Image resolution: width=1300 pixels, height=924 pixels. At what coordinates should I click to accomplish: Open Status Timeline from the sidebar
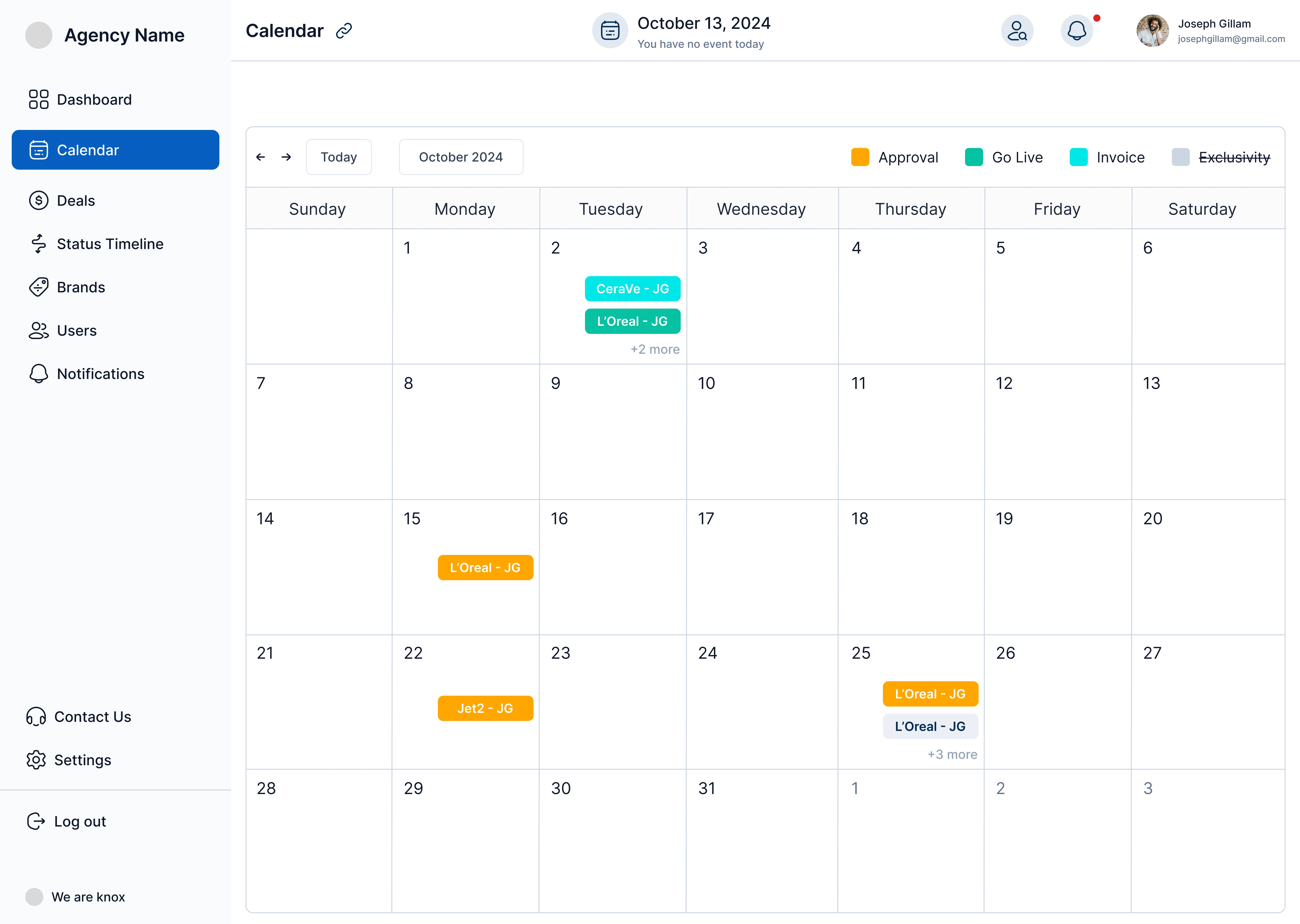(110, 244)
